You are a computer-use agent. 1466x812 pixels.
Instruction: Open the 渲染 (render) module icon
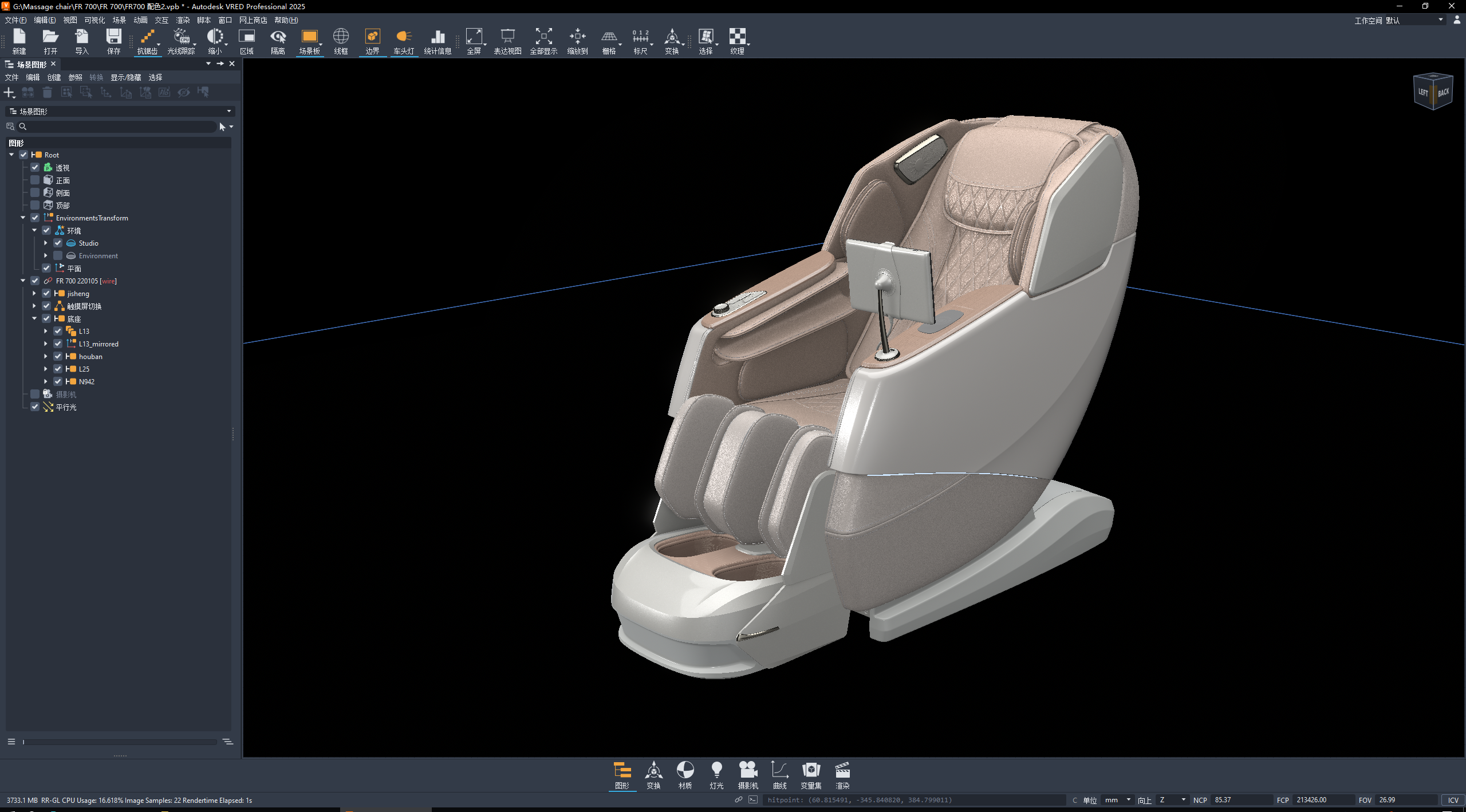pos(842,774)
